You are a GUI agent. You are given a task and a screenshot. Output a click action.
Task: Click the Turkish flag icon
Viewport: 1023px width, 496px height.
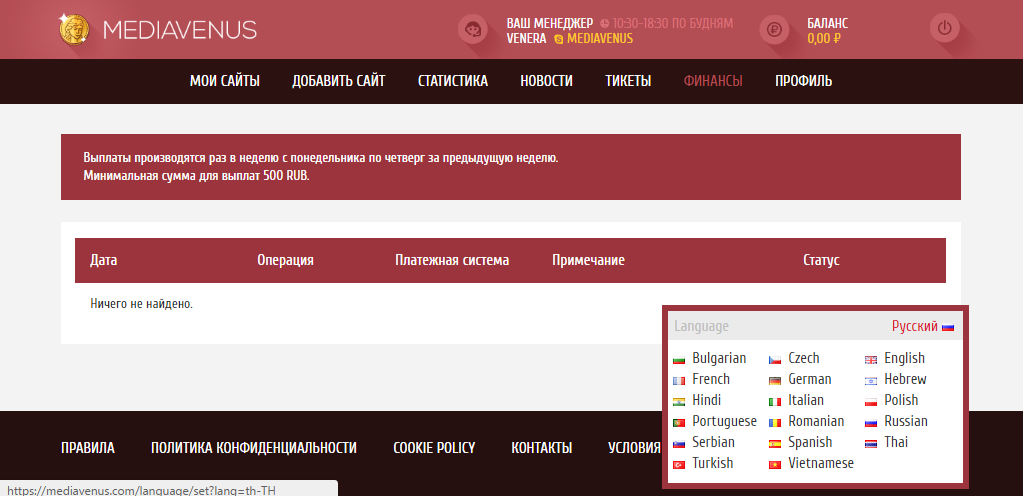tap(679, 464)
